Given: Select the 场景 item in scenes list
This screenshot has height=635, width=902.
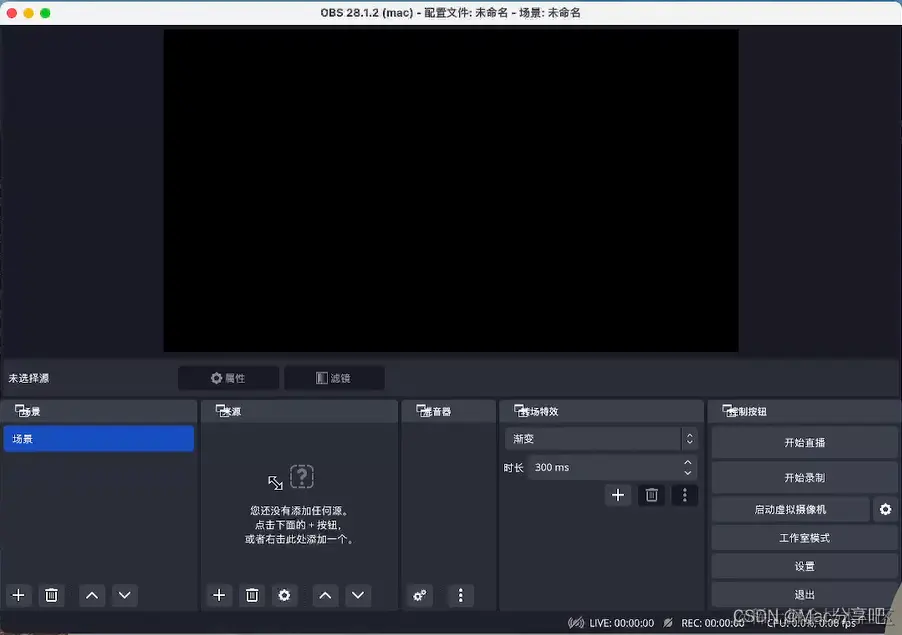Looking at the screenshot, I should (98, 439).
